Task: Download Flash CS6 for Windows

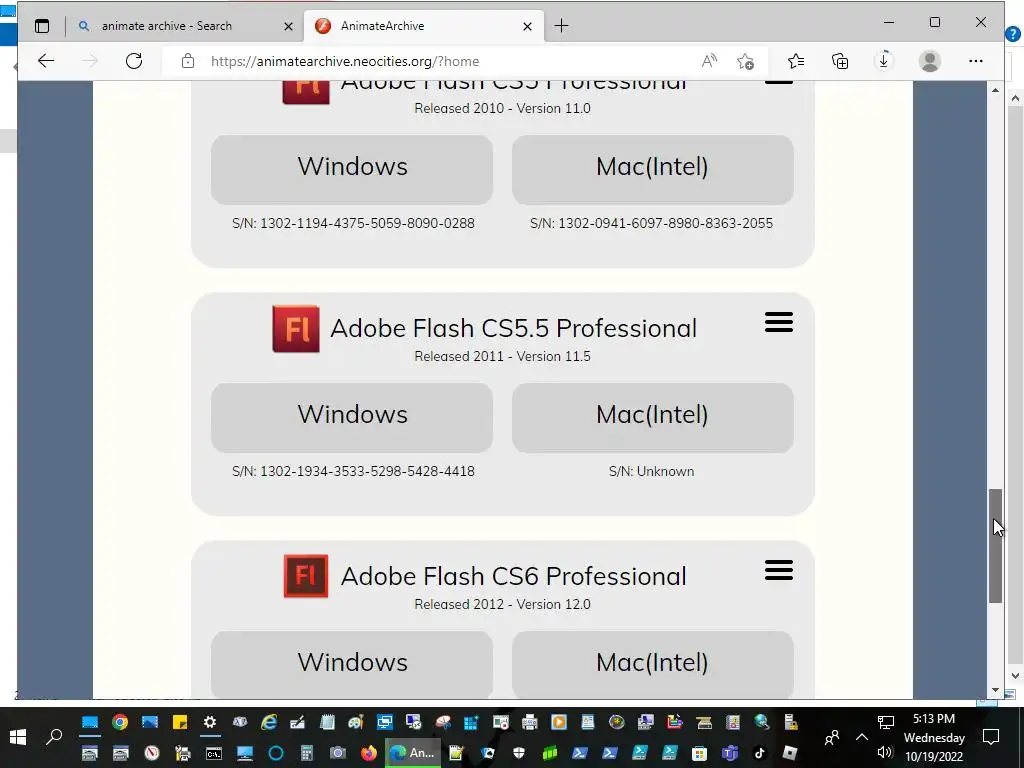Action: pyautogui.click(x=352, y=664)
